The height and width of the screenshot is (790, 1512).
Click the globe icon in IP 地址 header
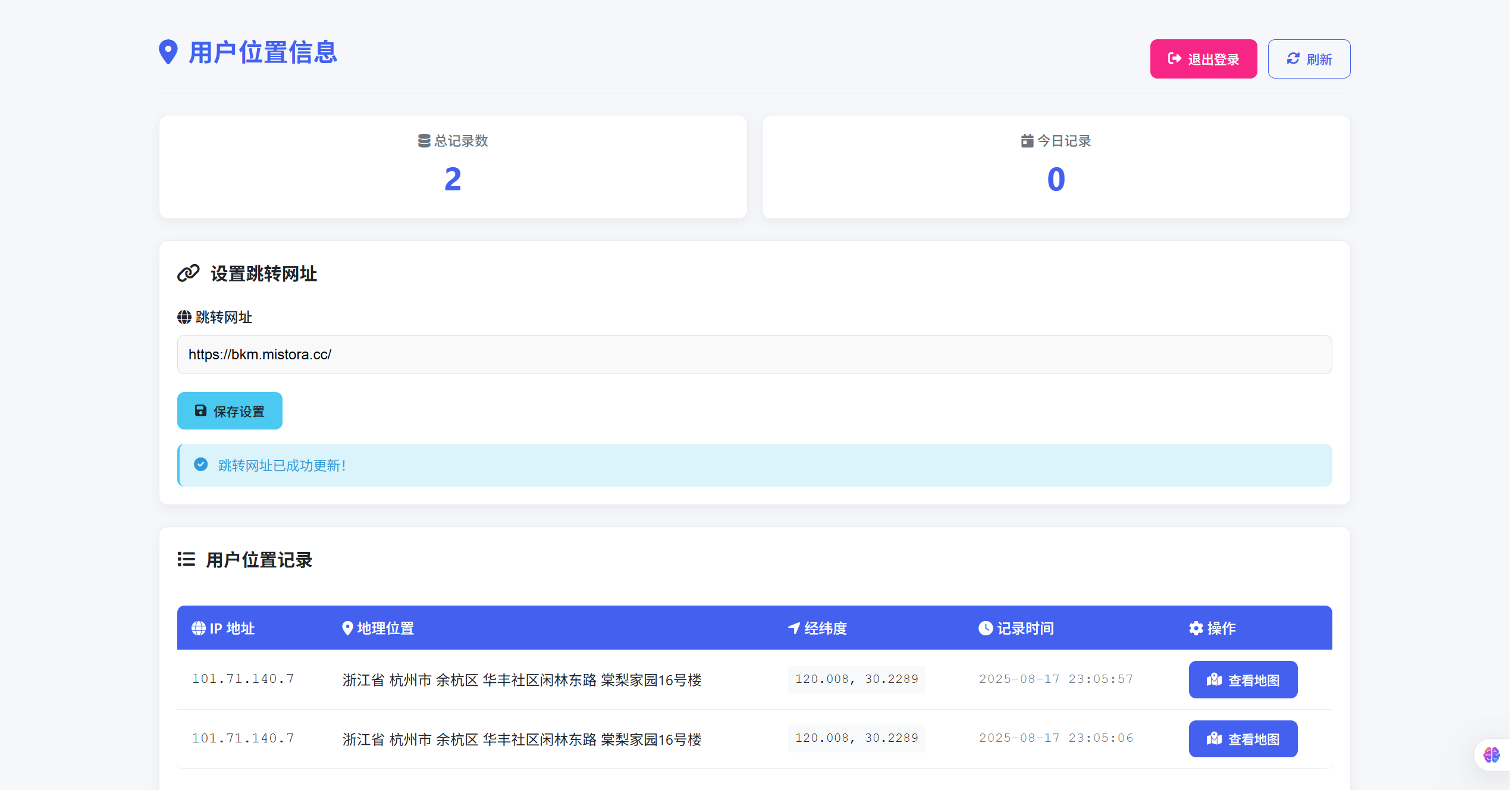[x=198, y=628]
